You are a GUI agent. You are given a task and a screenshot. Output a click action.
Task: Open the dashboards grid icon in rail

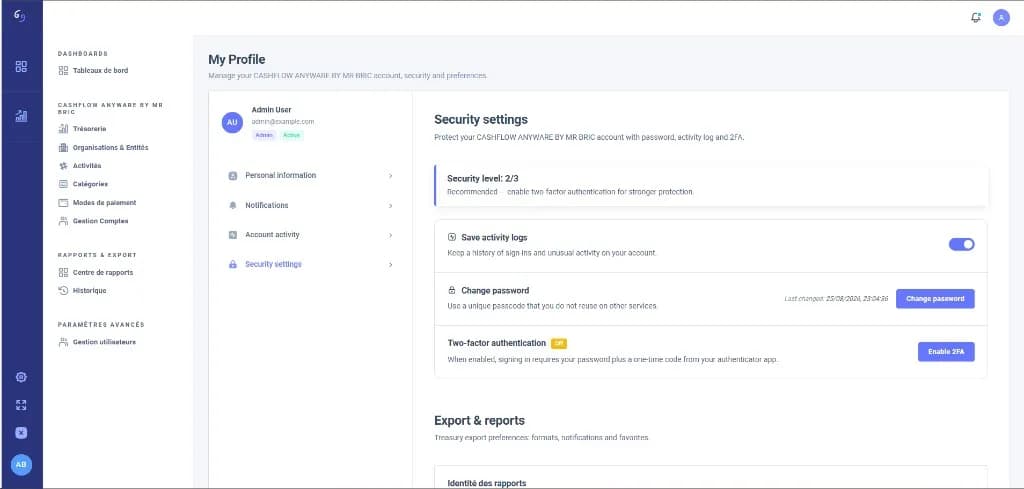[22, 66]
